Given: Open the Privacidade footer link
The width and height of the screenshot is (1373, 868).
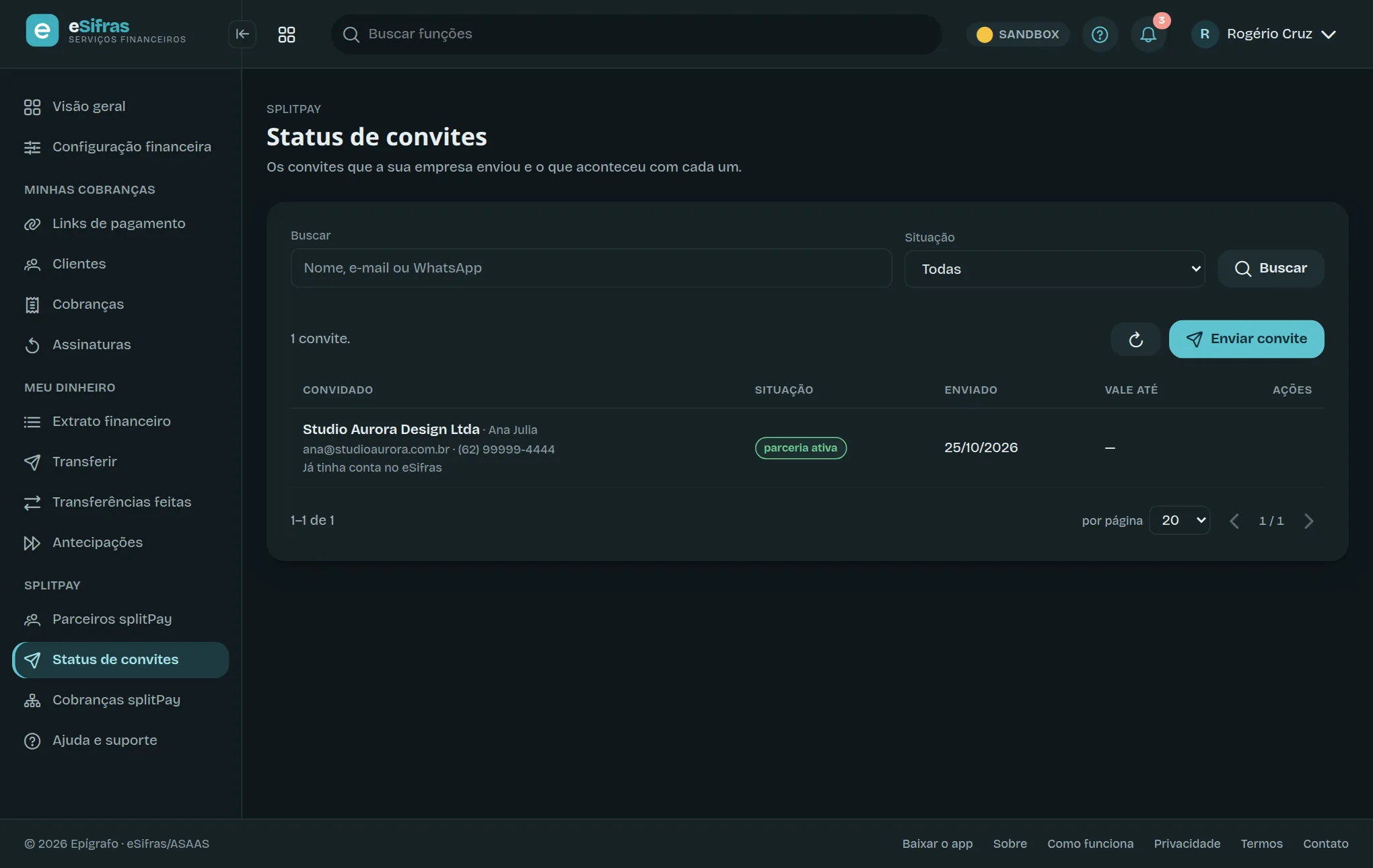Looking at the screenshot, I should 1187,844.
